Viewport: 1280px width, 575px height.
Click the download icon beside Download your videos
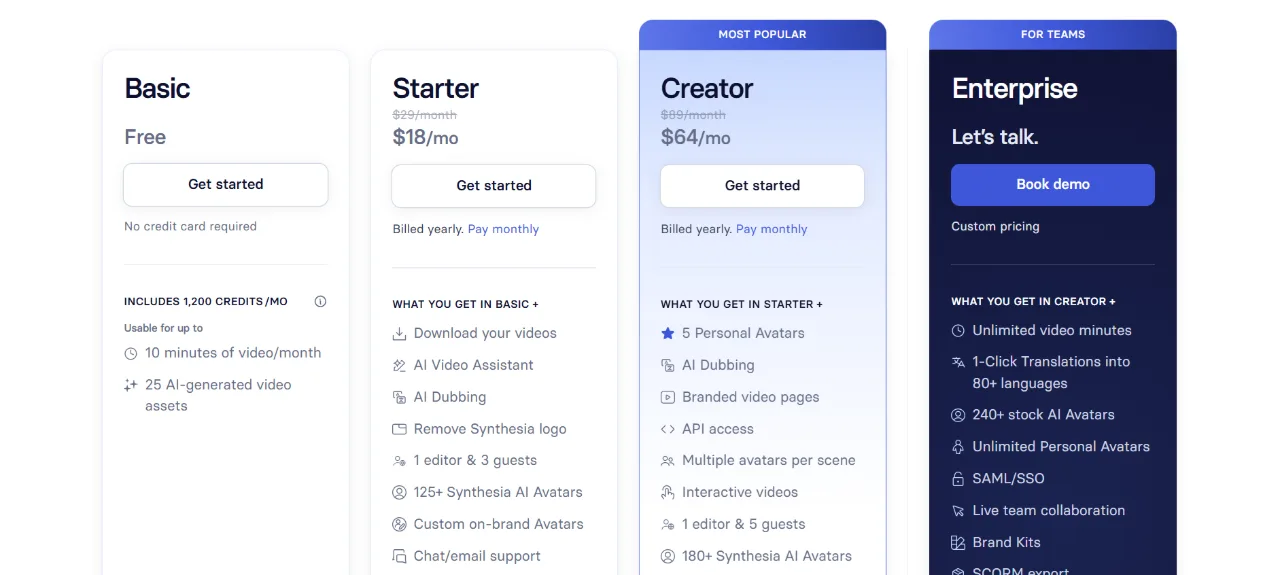399,334
